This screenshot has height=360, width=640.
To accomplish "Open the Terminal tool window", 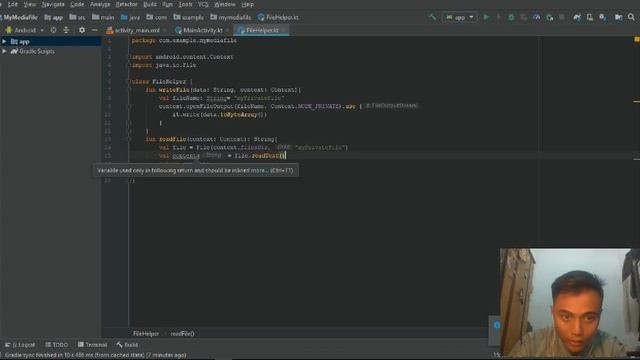I will click(92, 345).
